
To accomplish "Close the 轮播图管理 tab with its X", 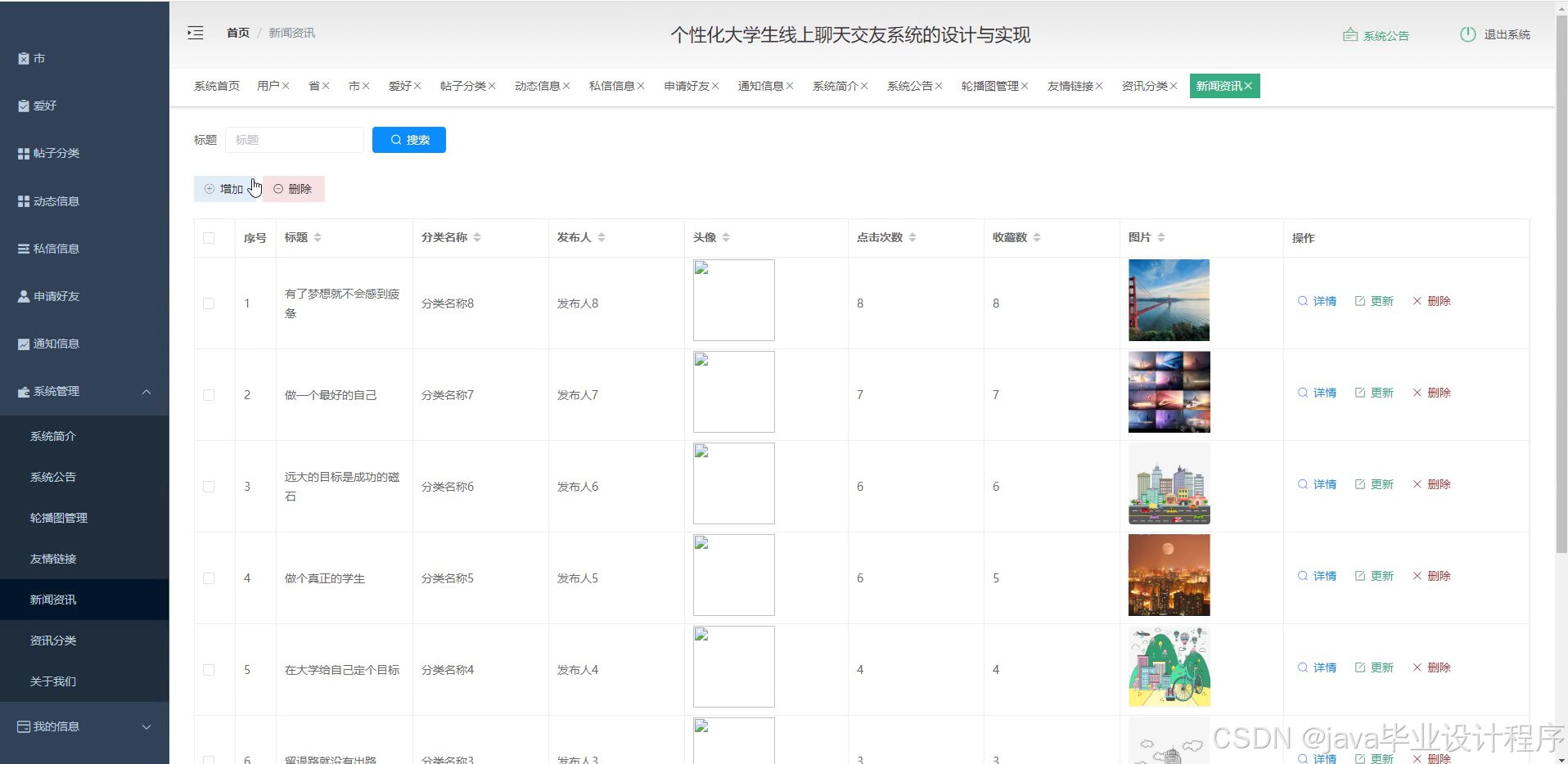I will 1025,86.
